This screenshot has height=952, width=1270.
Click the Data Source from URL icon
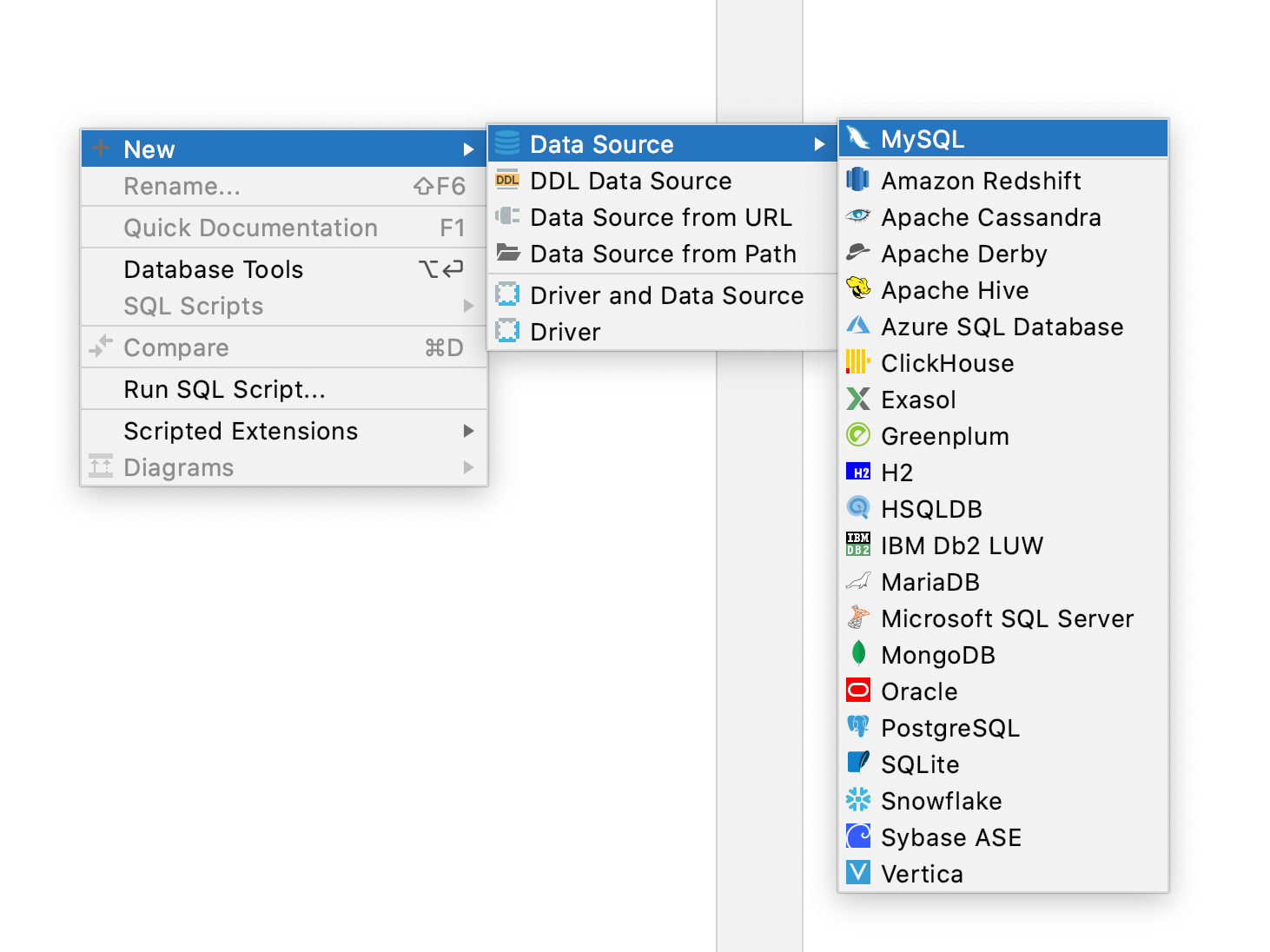(507, 216)
